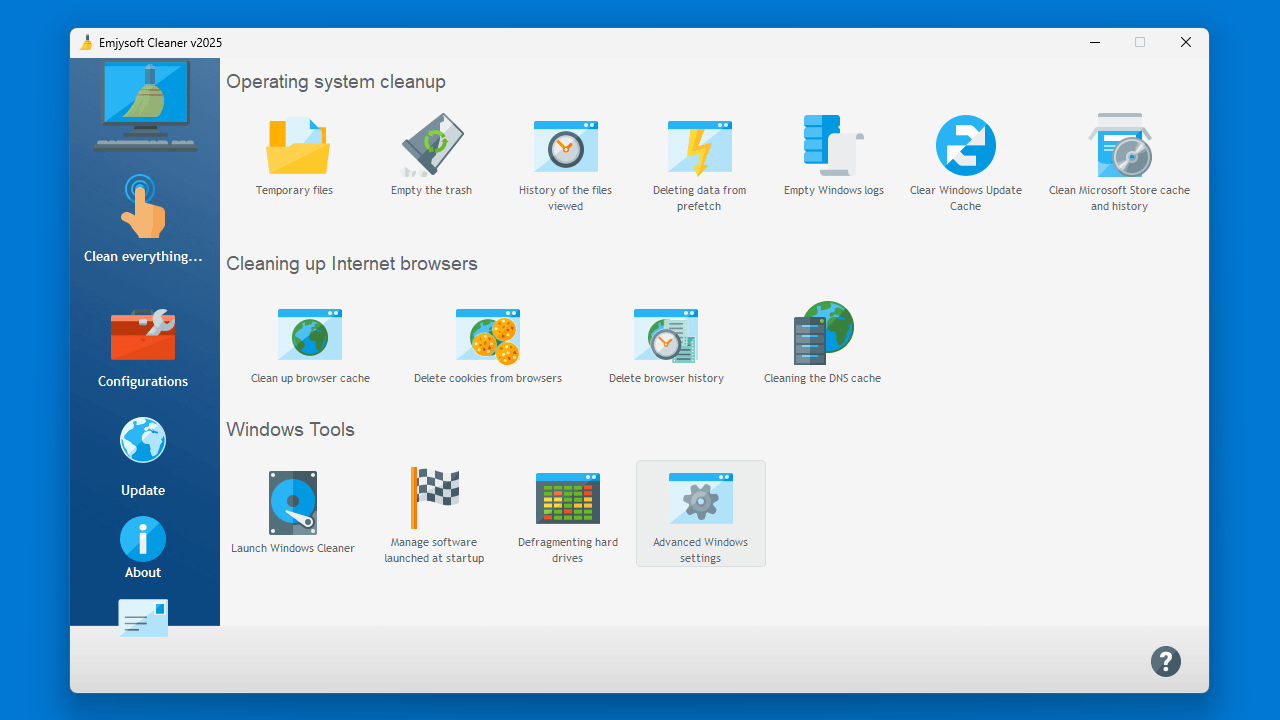Minimize the Emjysoft Cleaner window
The height and width of the screenshot is (720, 1280).
1094,42
